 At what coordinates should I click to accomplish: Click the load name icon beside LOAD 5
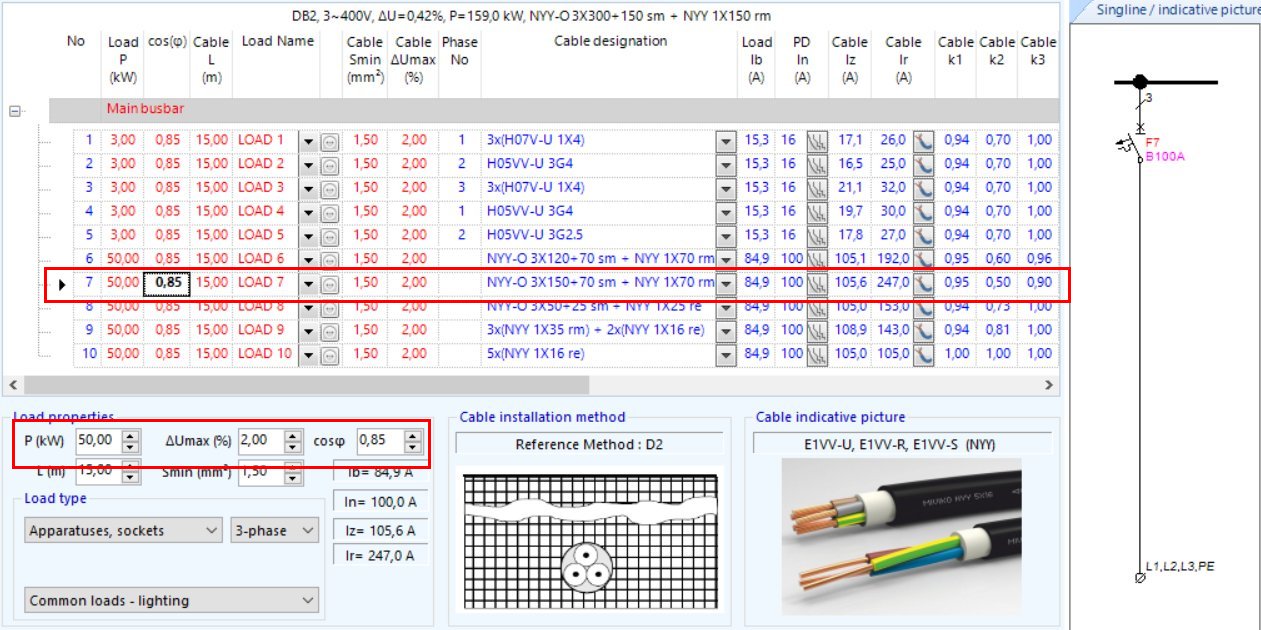(329, 236)
